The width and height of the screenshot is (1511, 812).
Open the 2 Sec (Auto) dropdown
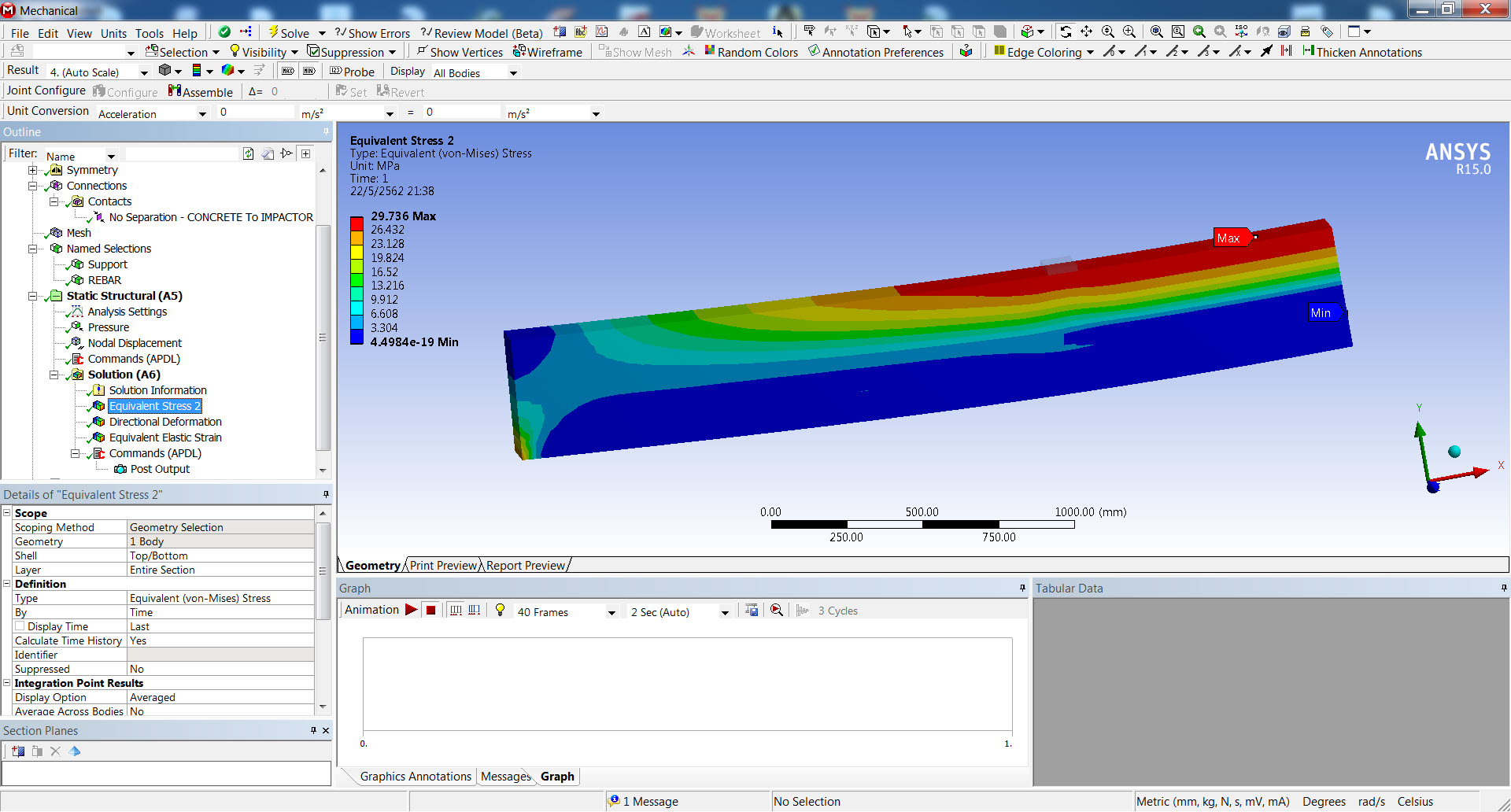point(724,612)
